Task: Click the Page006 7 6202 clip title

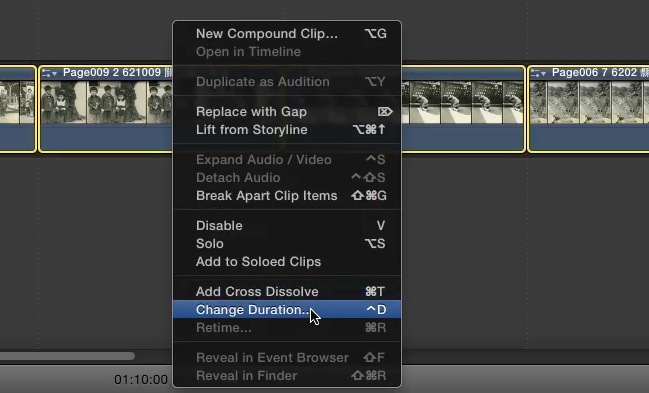Action: (600, 73)
